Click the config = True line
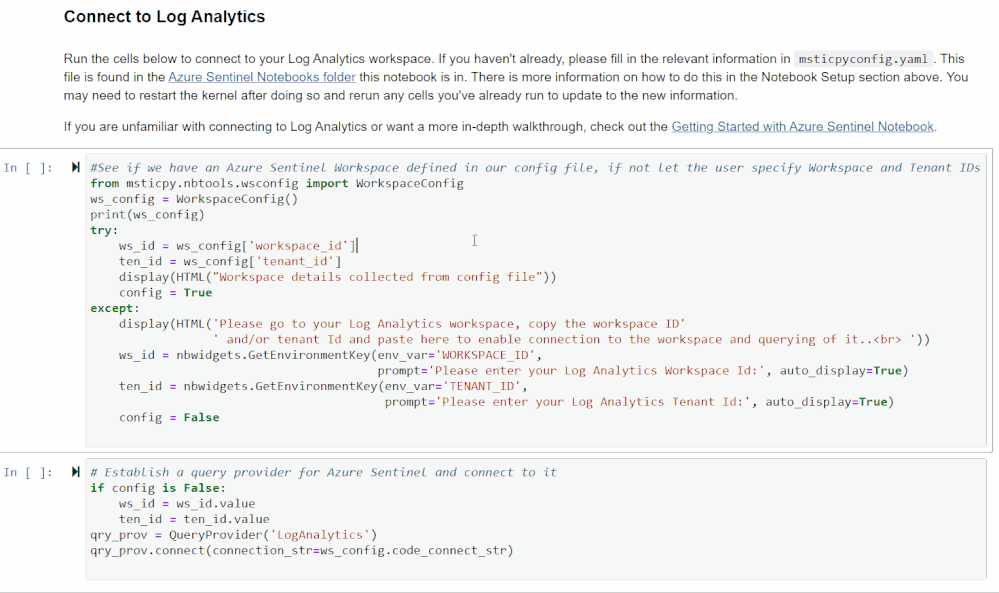999x593 pixels. 166,292
